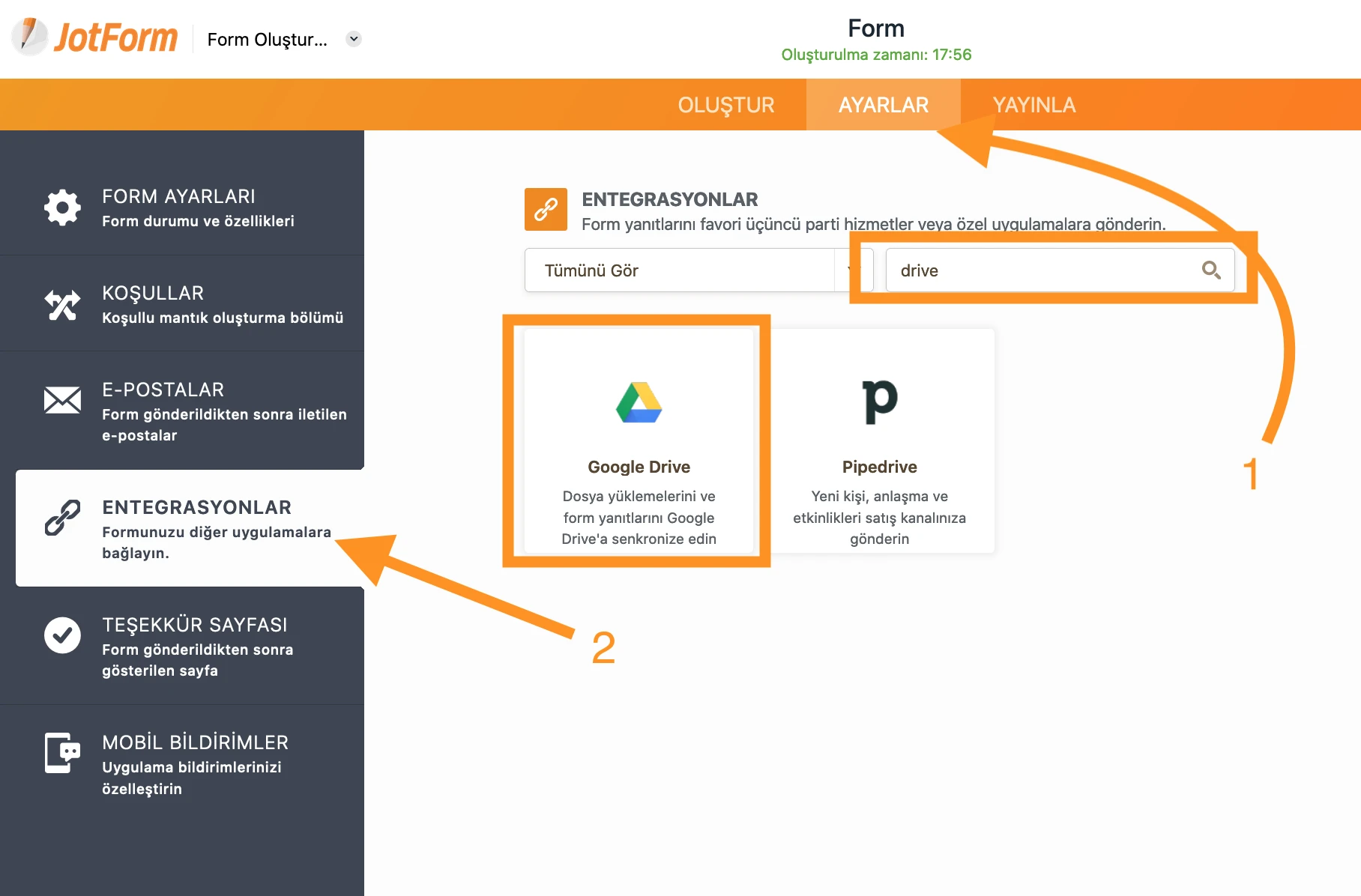Image resolution: width=1361 pixels, height=896 pixels.
Task: Select the Mobil Bildirimler phone icon
Action: (62, 753)
